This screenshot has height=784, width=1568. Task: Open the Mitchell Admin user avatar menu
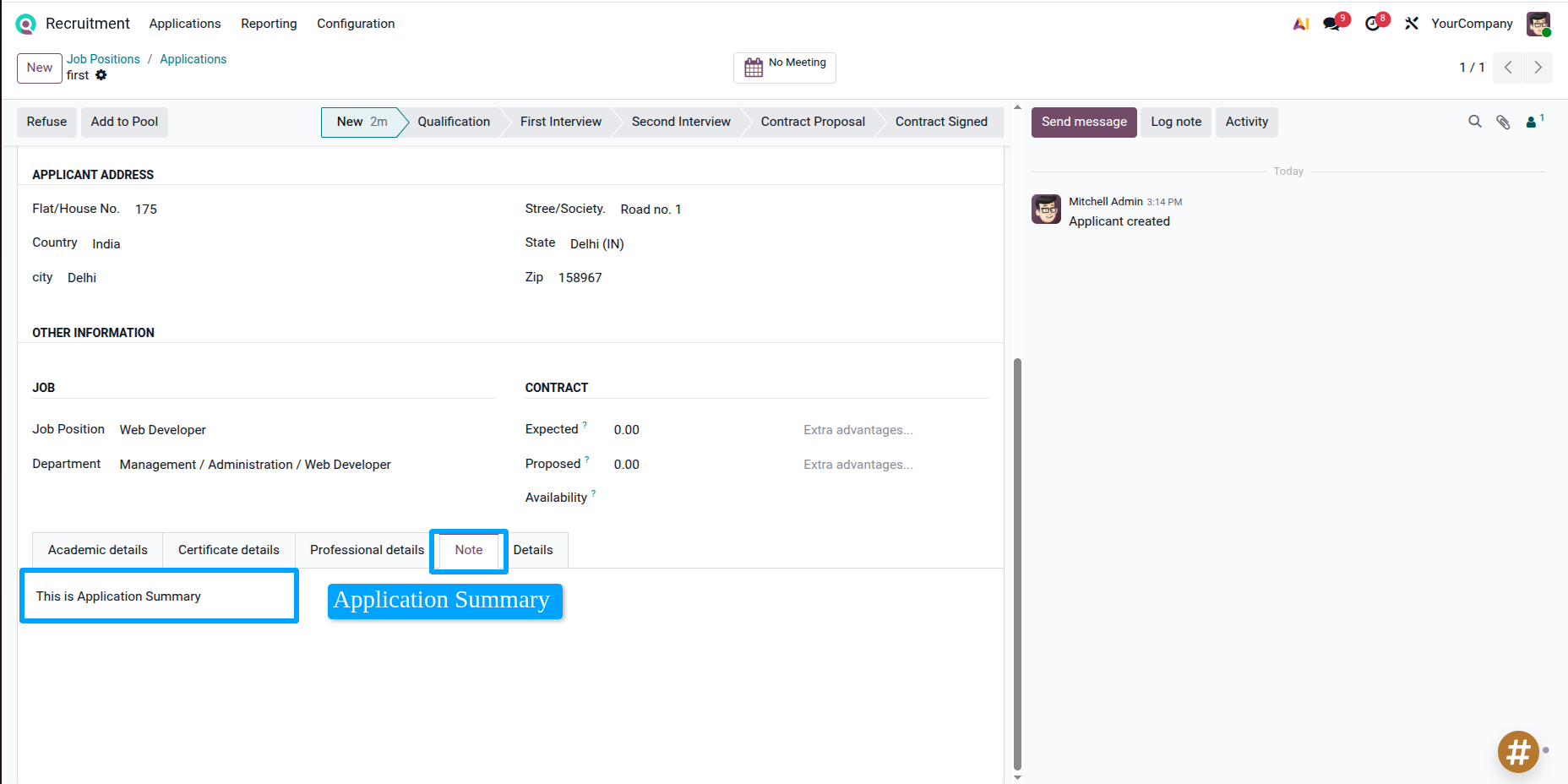tap(1538, 24)
